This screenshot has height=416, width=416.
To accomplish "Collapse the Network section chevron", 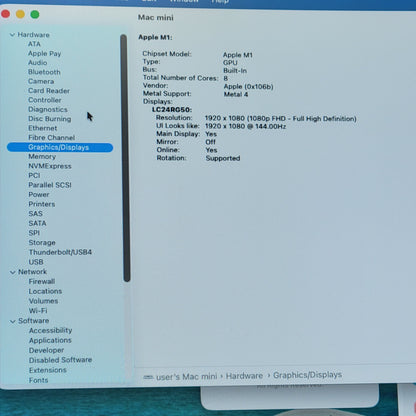I will click(x=13, y=272).
